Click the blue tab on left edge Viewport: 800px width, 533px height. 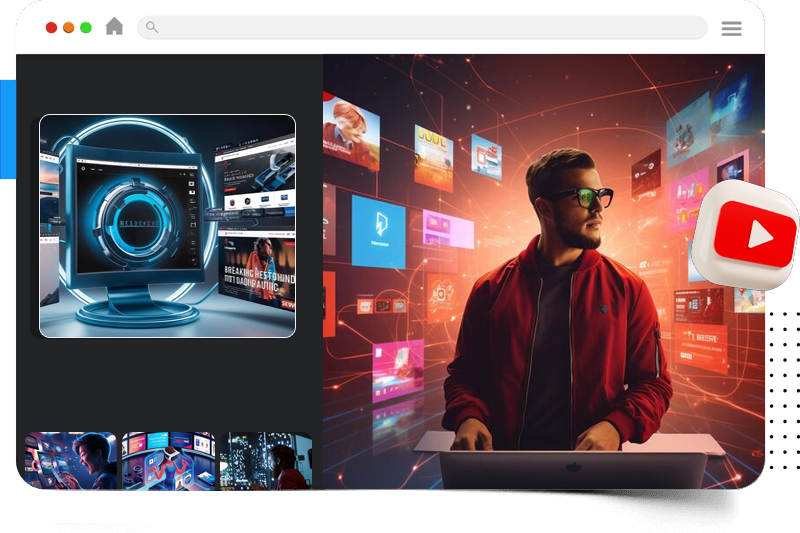pyautogui.click(x=7, y=130)
